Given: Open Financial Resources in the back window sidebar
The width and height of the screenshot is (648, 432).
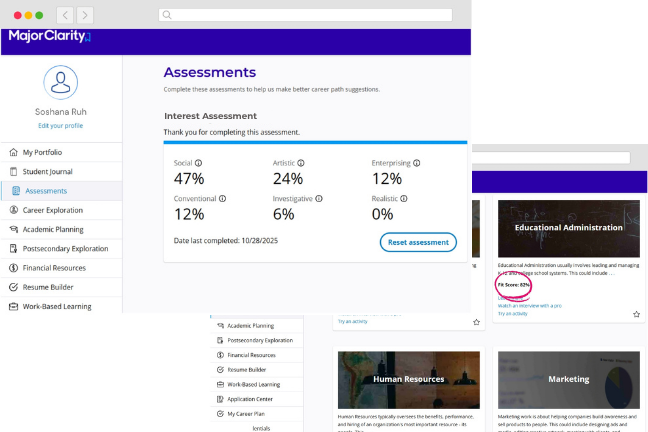Looking at the screenshot, I should point(257,355).
